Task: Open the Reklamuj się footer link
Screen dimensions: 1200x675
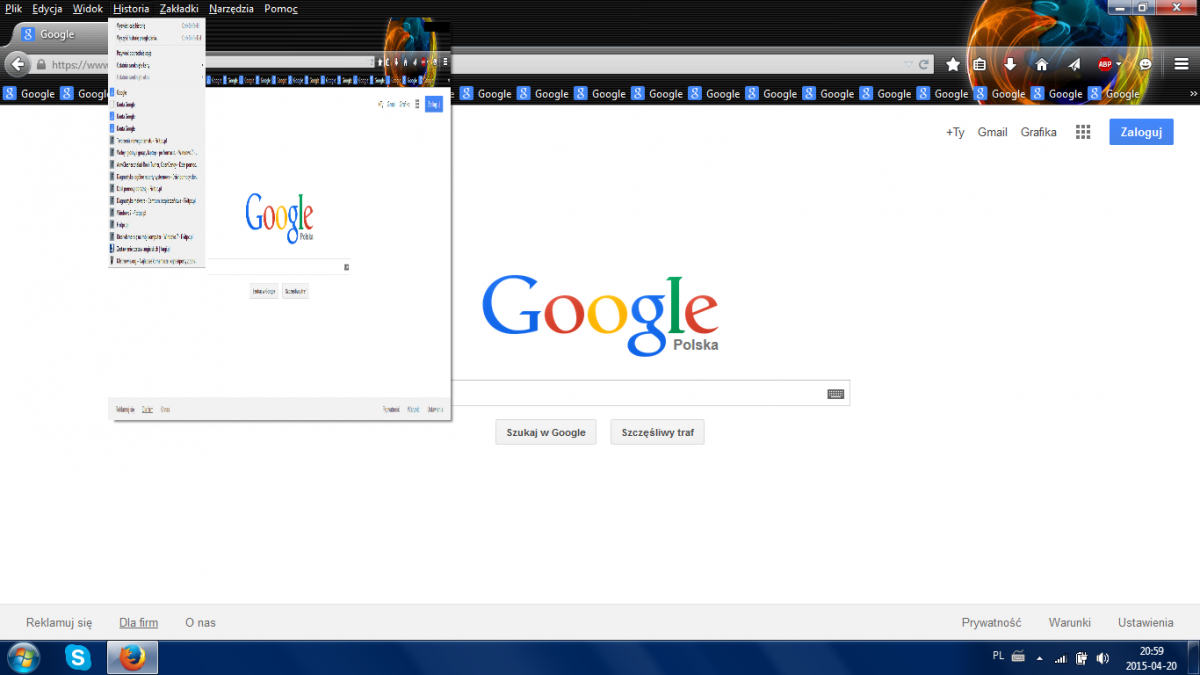Action: click(x=59, y=622)
